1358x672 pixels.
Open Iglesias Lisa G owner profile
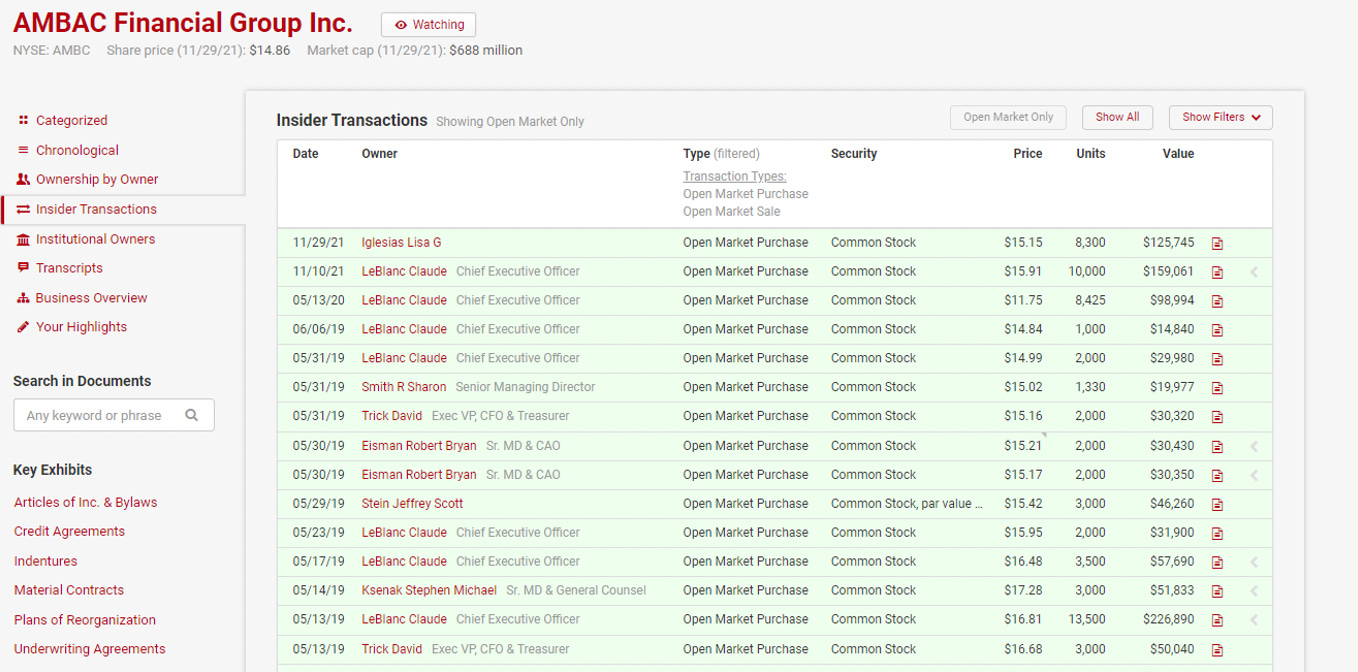point(401,243)
